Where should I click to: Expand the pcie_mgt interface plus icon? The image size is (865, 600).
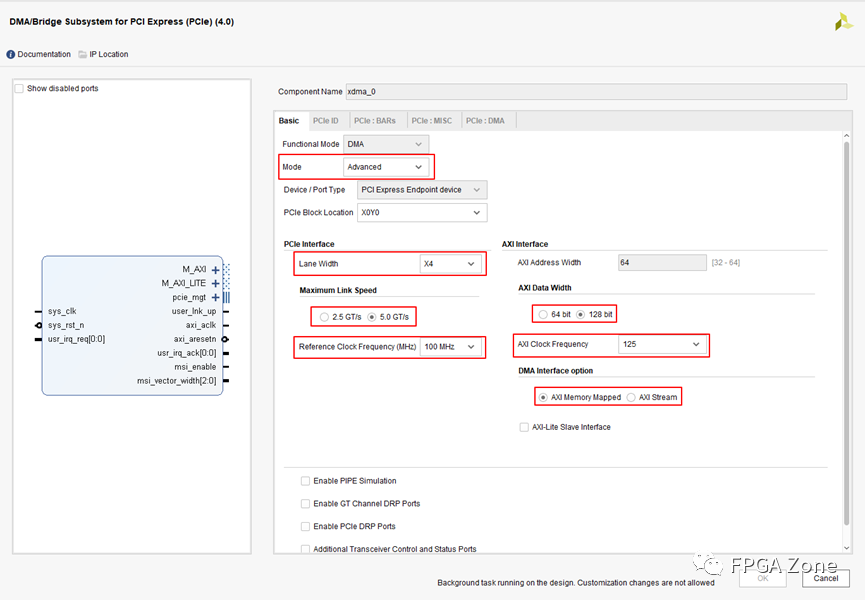pos(215,297)
